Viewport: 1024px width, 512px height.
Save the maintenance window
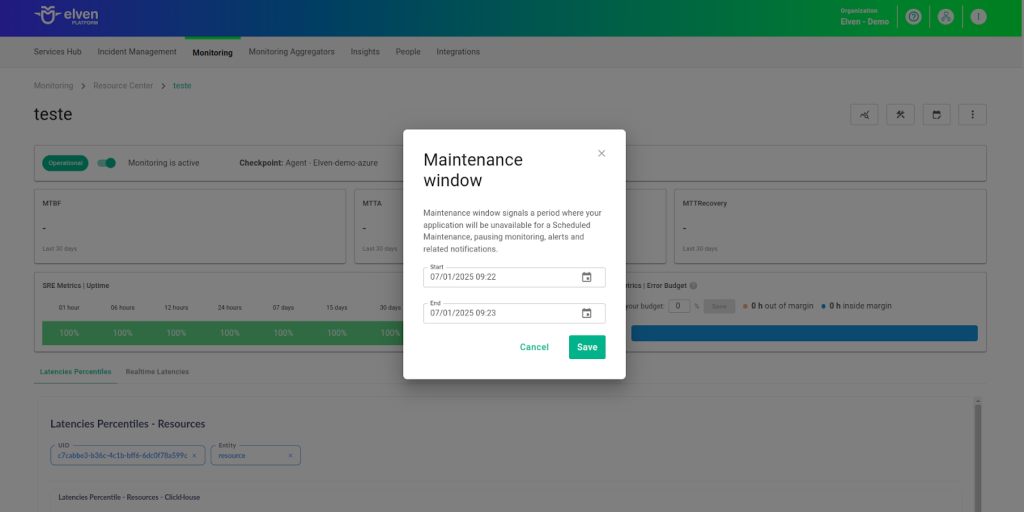click(587, 347)
